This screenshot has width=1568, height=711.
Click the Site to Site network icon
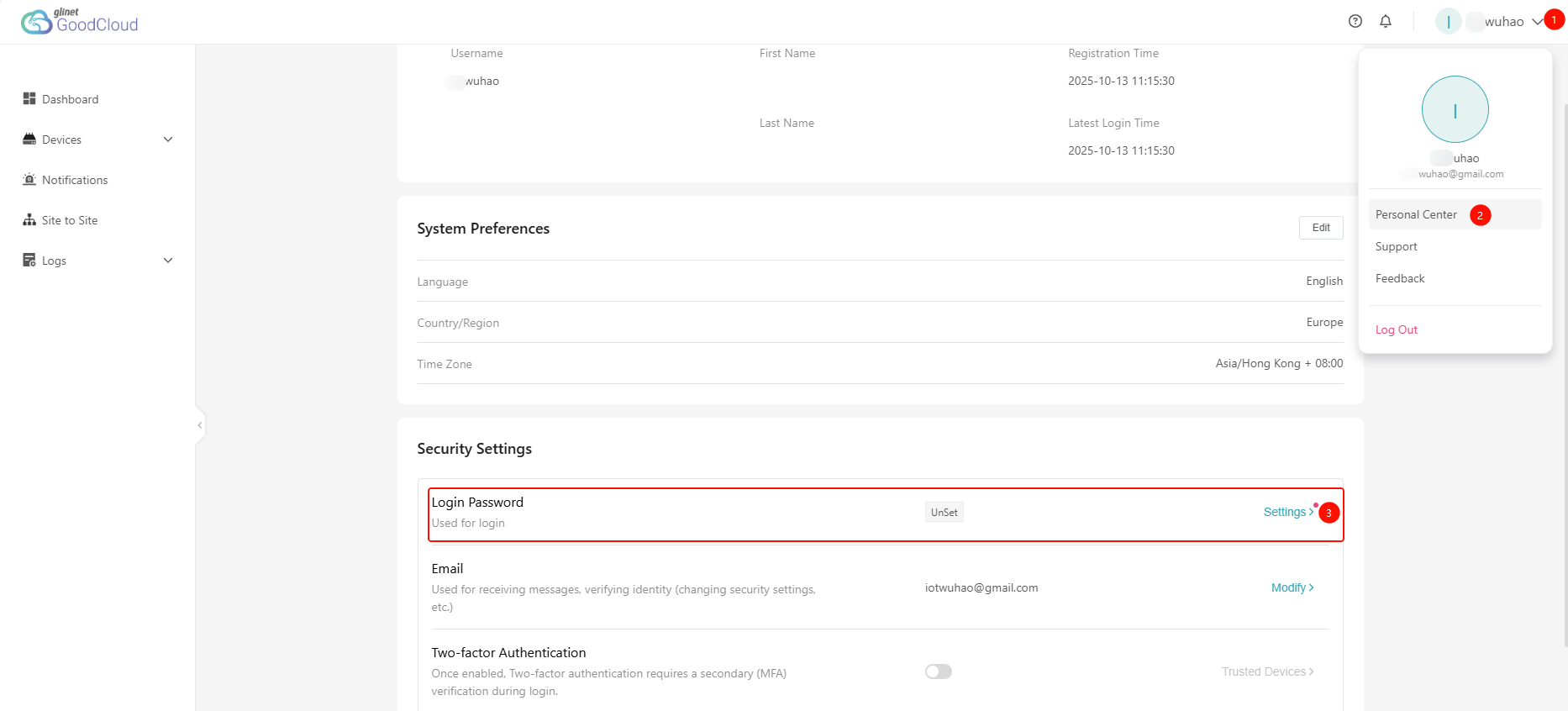[x=29, y=220]
